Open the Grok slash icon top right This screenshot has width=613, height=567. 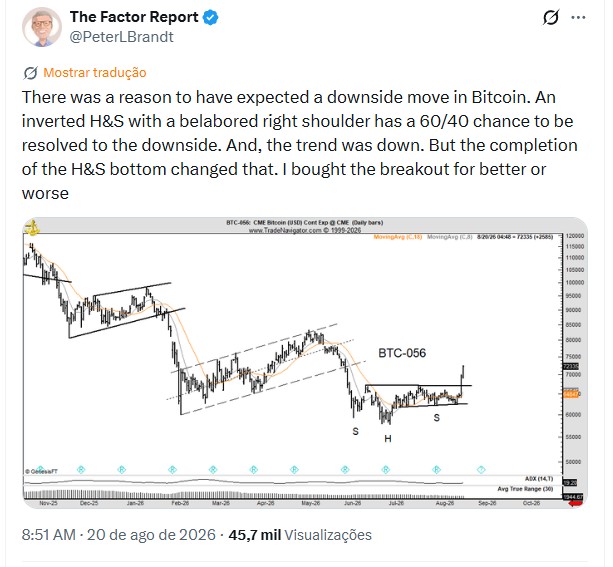pyautogui.click(x=551, y=17)
